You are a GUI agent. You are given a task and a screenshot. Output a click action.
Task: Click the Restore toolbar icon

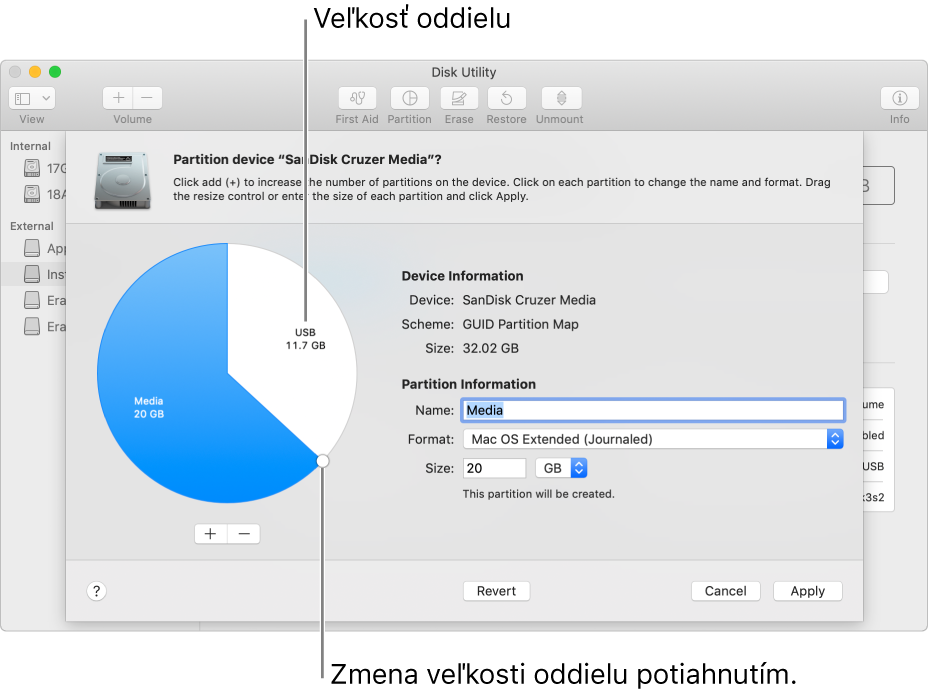[506, 98]
